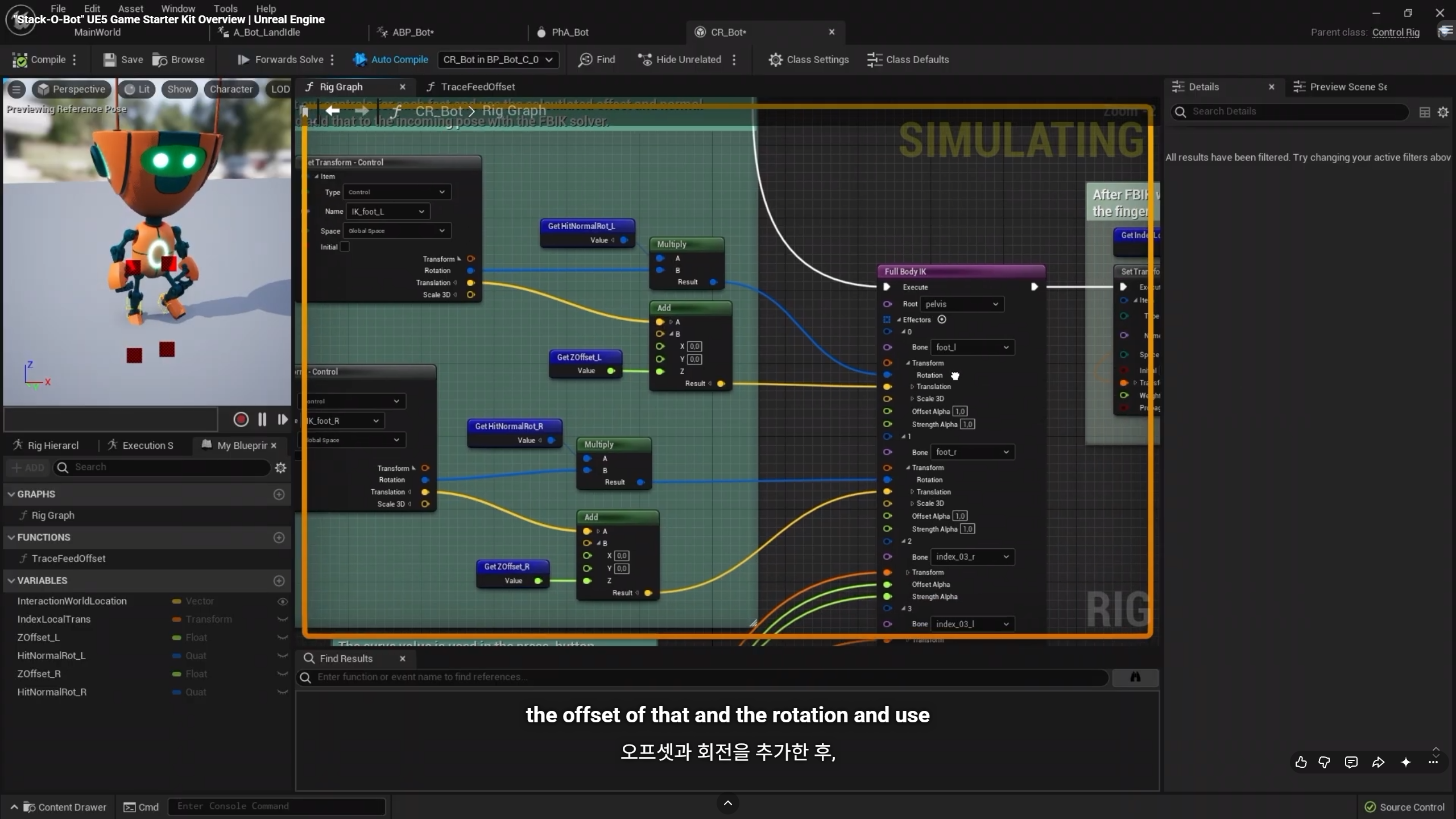Collapse the GRAPHS section

tap(11, 494)
